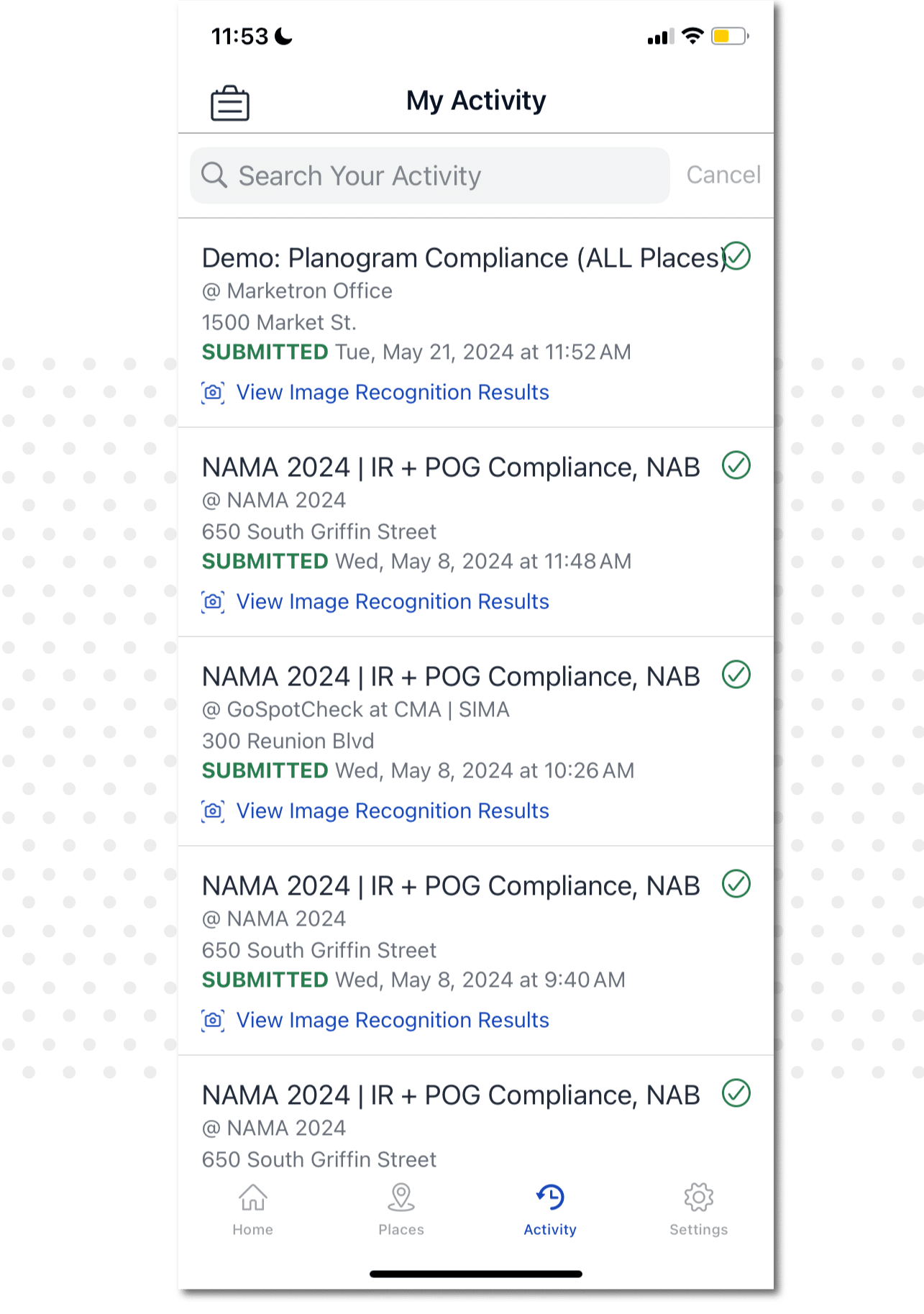This screenshot has width=924, height=1314.
Task: Open the 300 Reunion Blvd activity entry
Action: pyautogui.click(x=288, y=741)
